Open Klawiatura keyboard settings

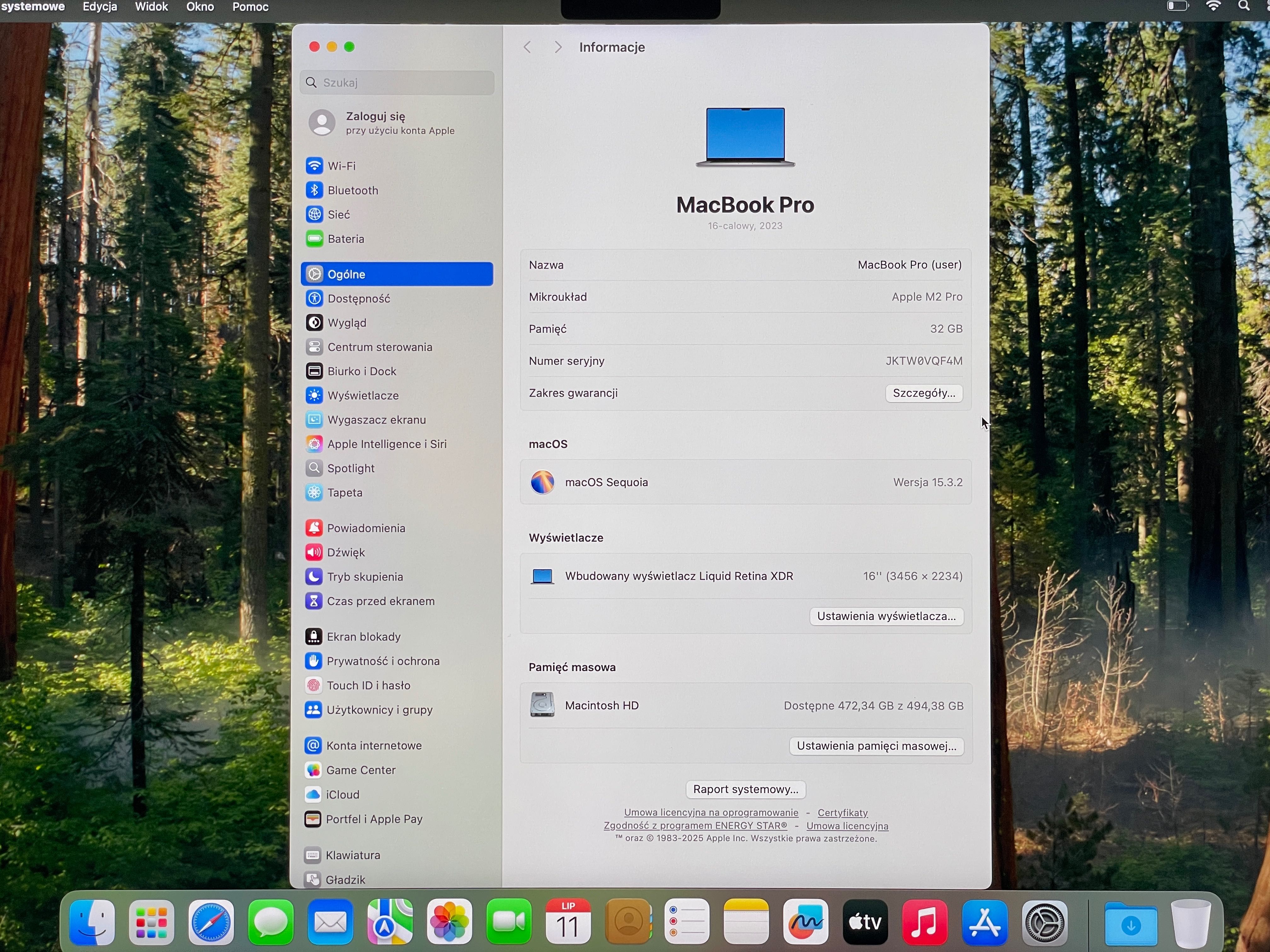[x=397, y=855]
